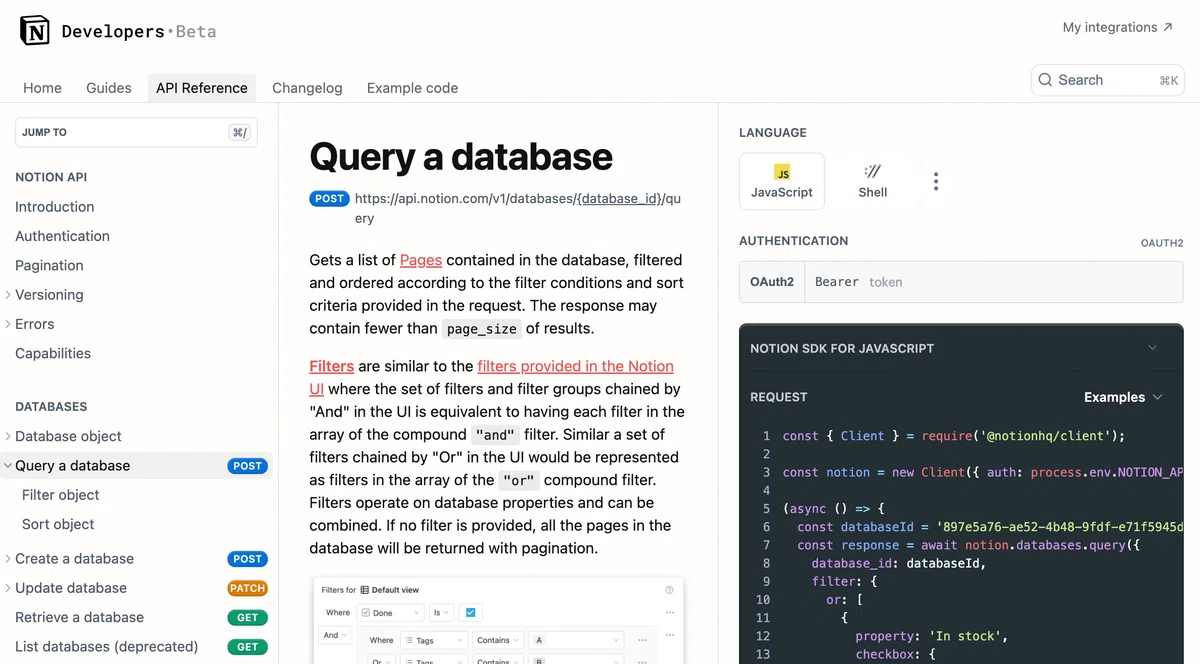Expand the Errors section
The width and height of the screenshot is (1200, 664).
[x=8, y=324]
